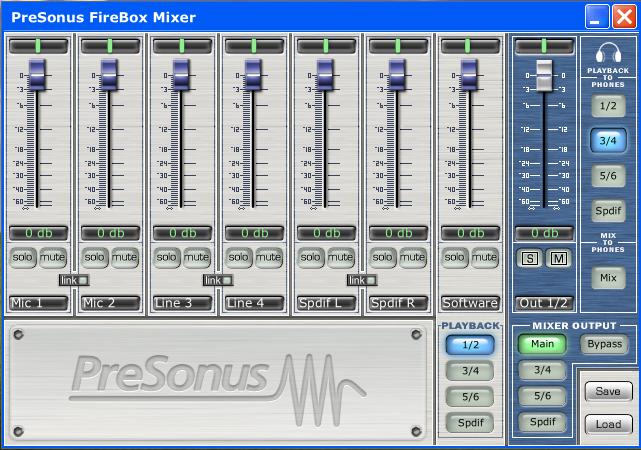Viewport: 641px width, 450px height.
Task: Select Main mixer output
Action: [542, 344]
